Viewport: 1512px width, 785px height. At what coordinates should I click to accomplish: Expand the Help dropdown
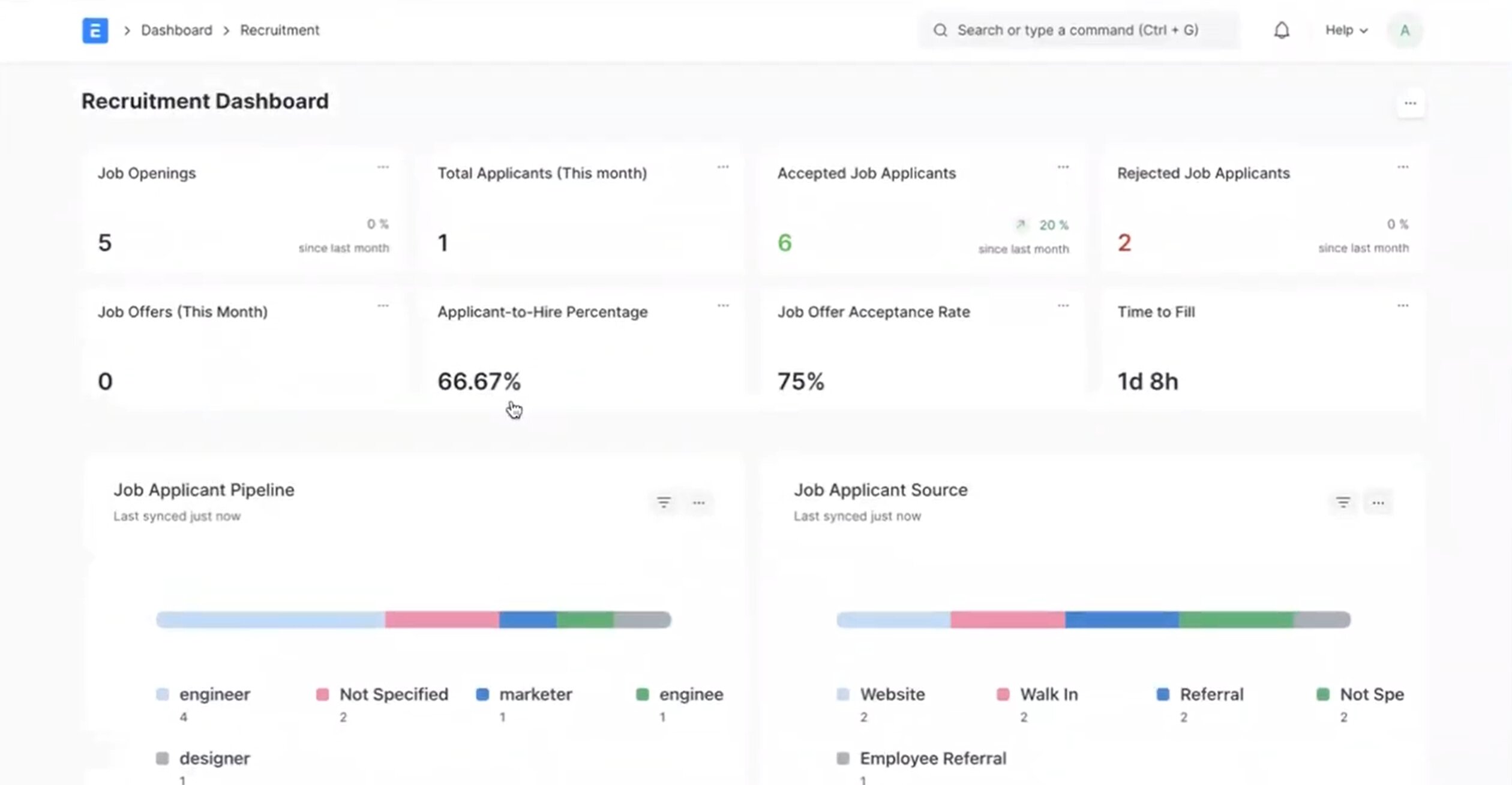[x=1346, y=30]
